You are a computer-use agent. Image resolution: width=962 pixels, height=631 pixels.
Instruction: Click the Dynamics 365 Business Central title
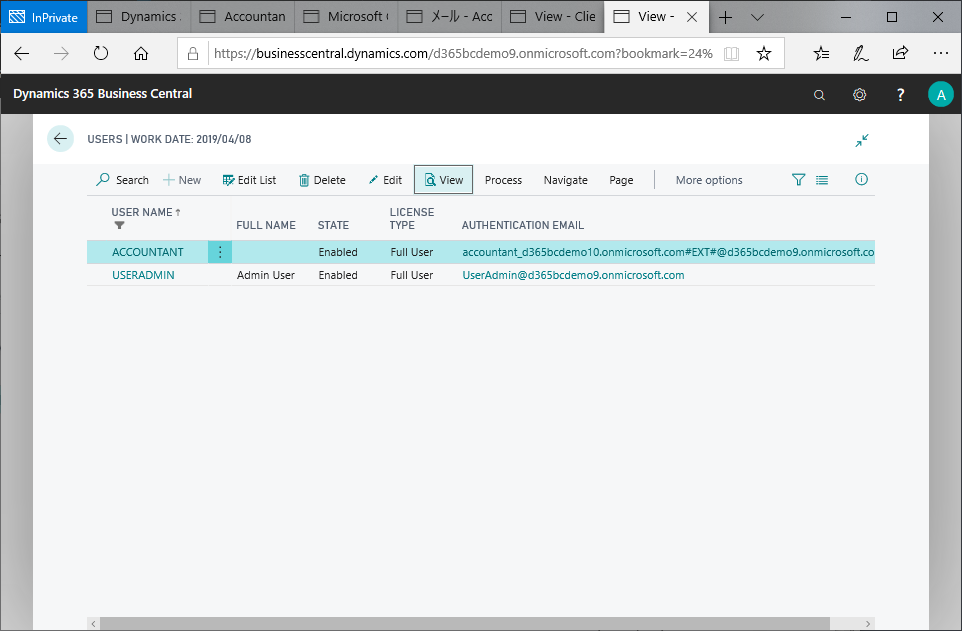tap(102, 93)
